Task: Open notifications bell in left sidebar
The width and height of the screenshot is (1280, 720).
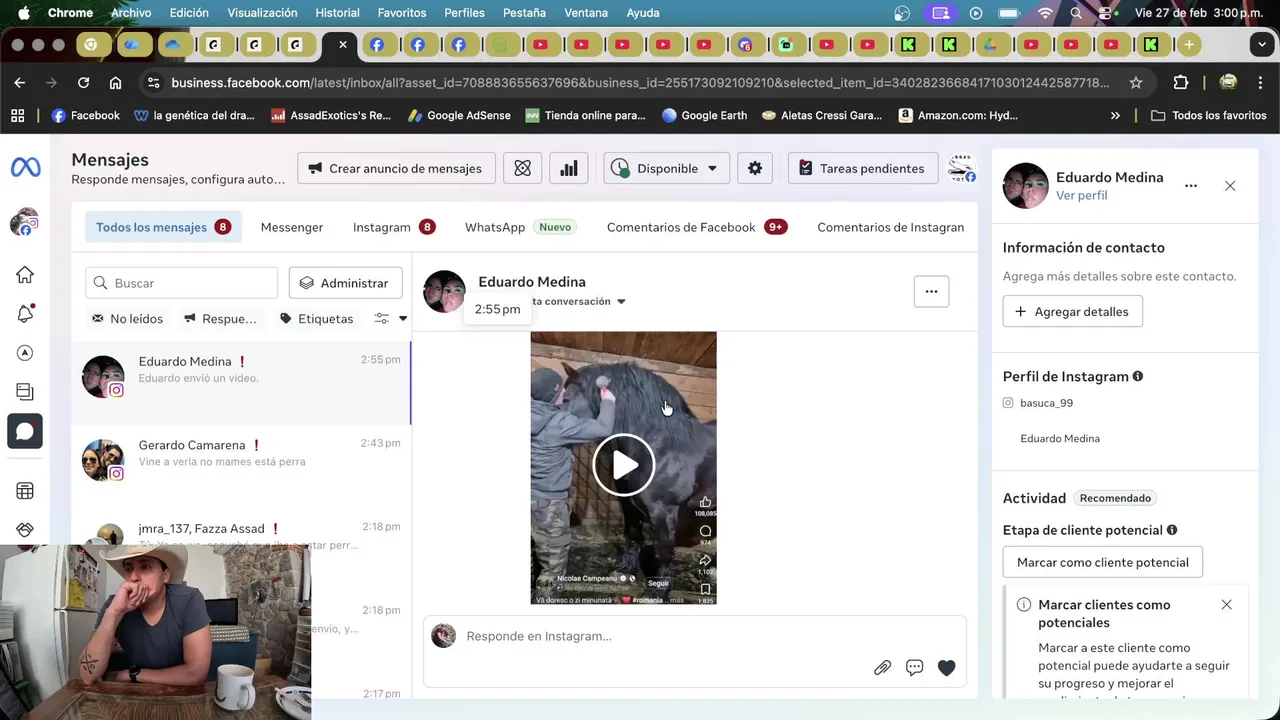Action: [x=25, y=314]
